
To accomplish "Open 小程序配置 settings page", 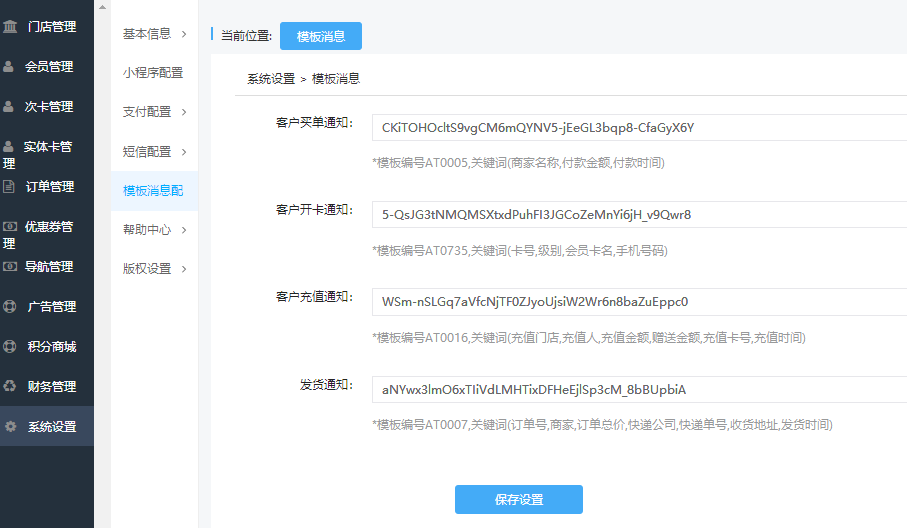I will pyautogui.click(x=153, y=73).
